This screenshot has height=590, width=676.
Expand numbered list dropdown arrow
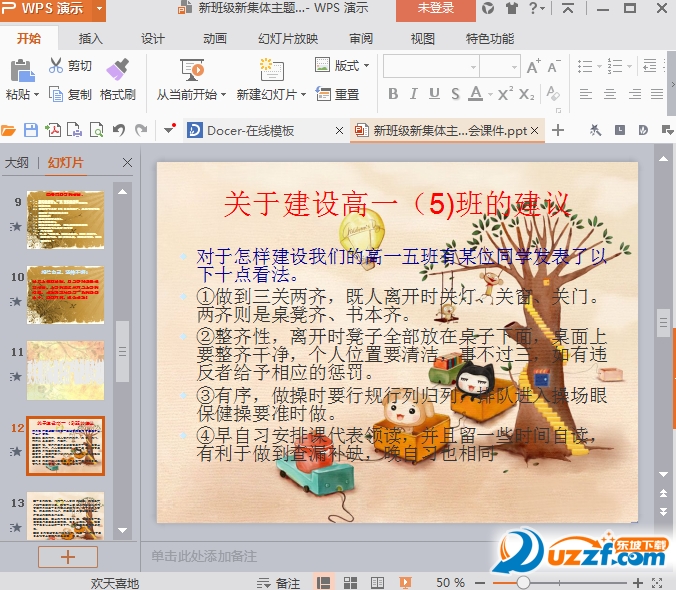click(629, 66)
